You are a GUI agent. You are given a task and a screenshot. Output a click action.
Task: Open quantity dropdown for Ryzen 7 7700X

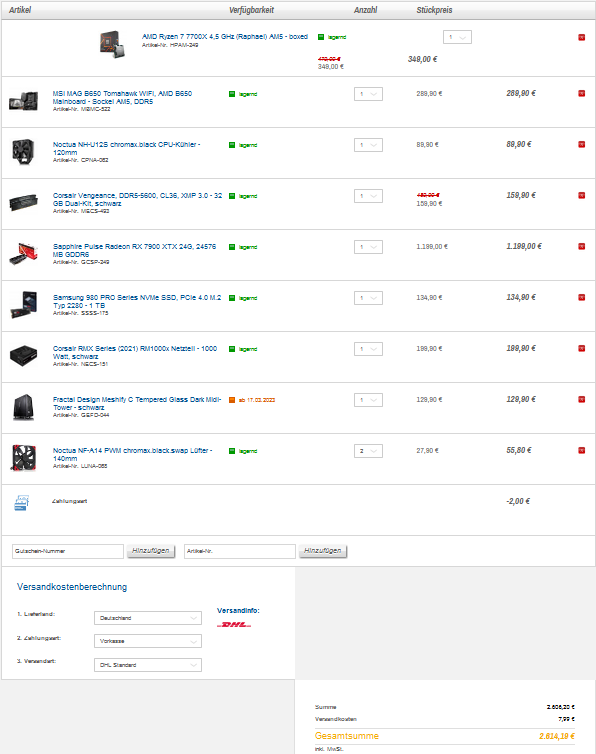pos(457,37)
